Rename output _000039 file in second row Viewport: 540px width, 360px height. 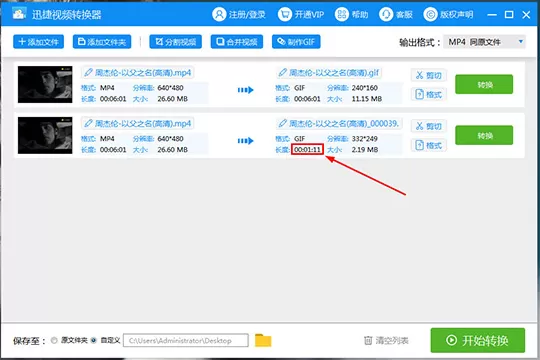point(283,123)
